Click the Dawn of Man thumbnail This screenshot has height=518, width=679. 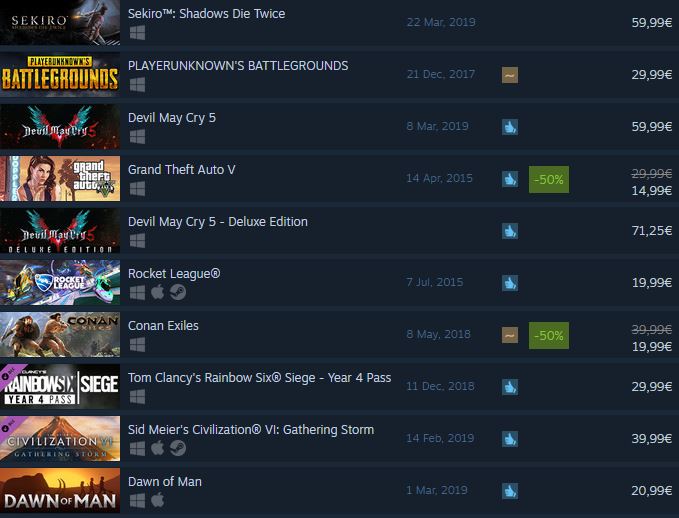point(60,490)
